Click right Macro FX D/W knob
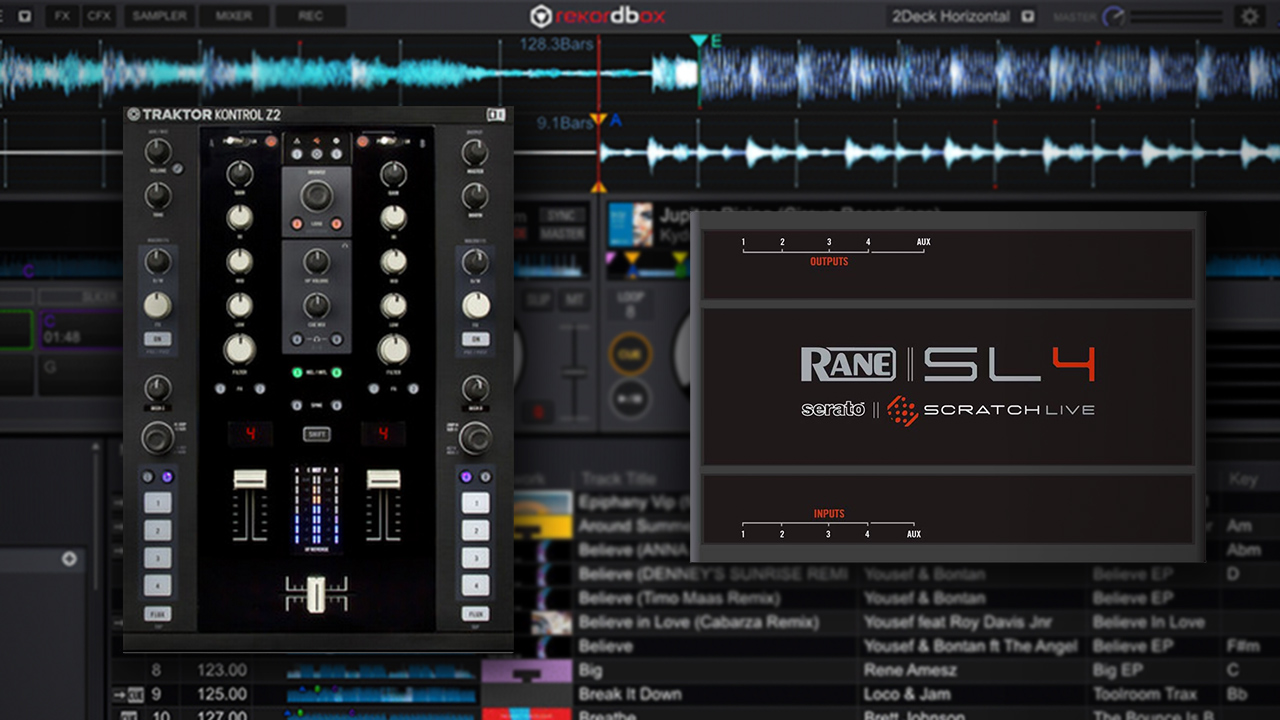 (475, 262)
